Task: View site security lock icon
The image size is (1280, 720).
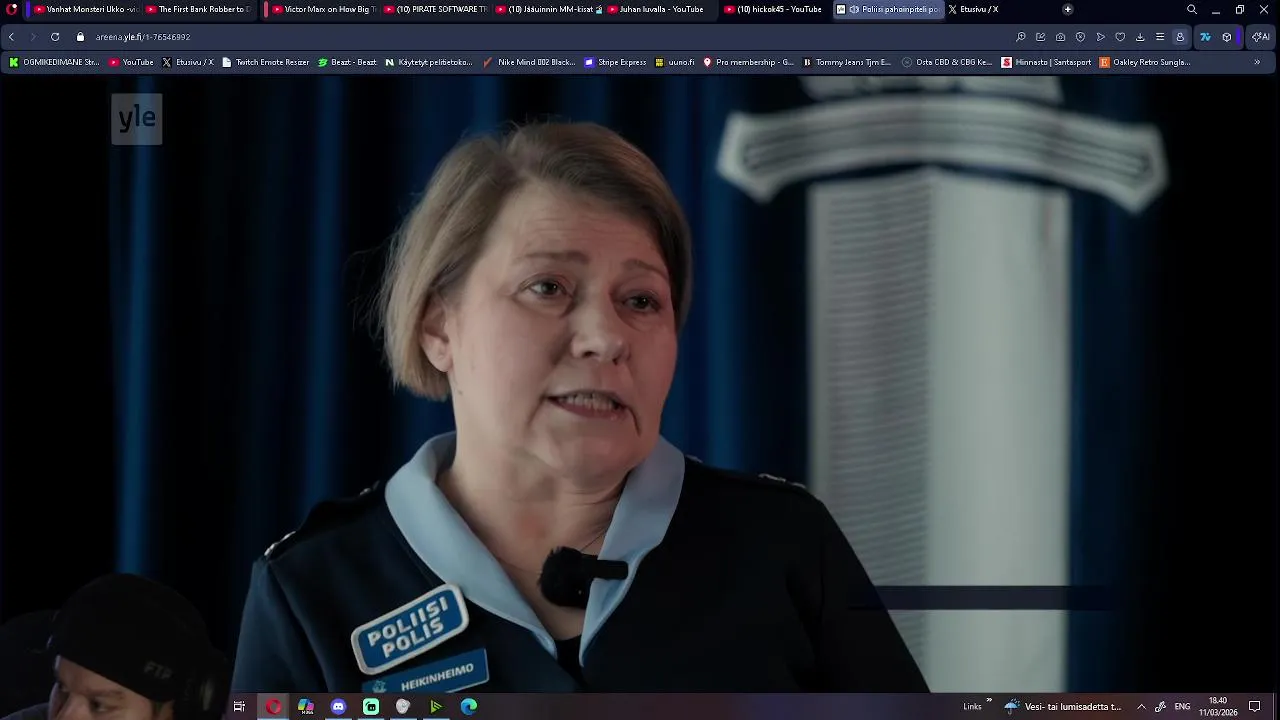Action: click(80, 37)
